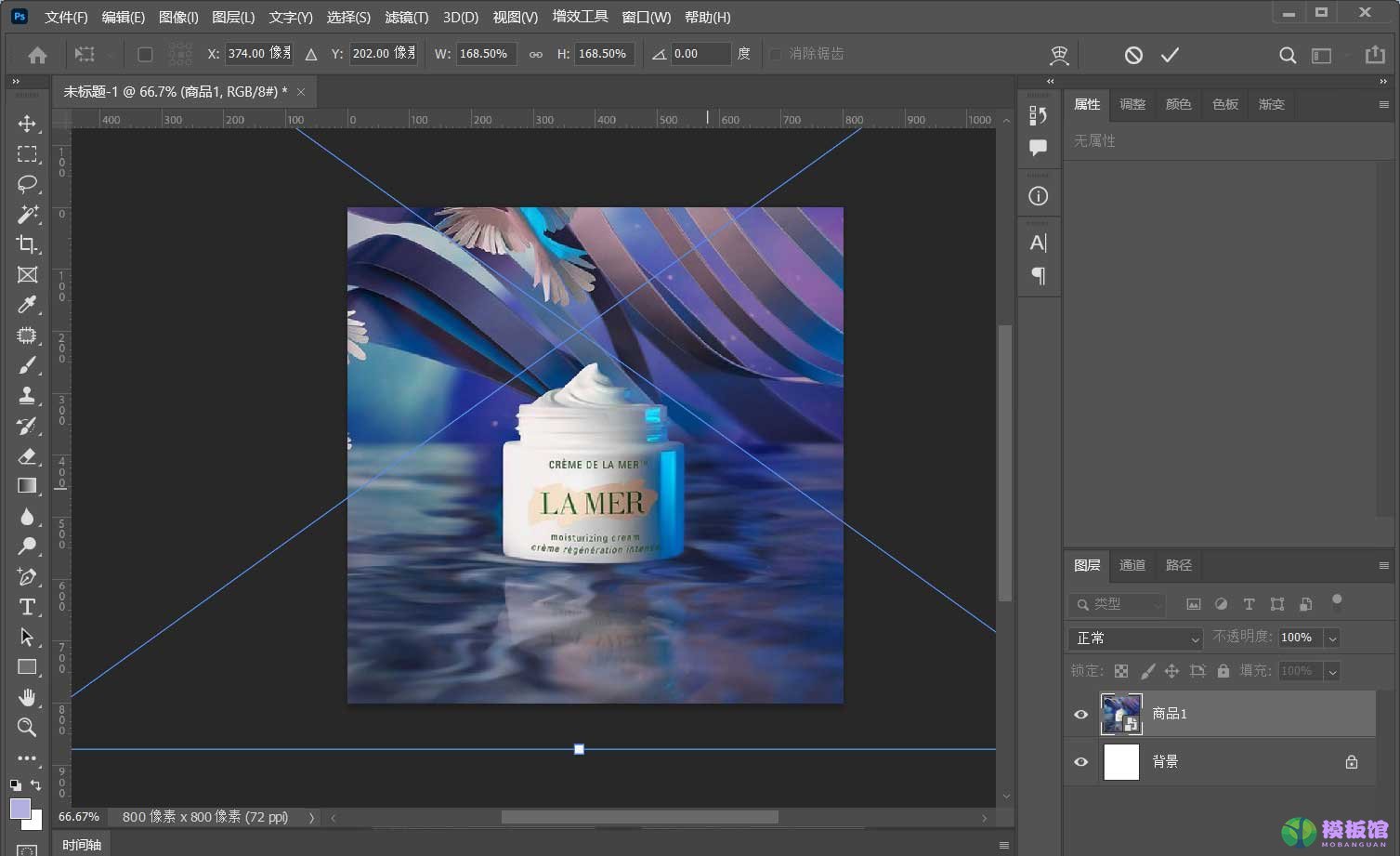The height and width of the screenshot is (856, 1400).
Task: Click the rotation angle input field
Action: tap(701, 54)
